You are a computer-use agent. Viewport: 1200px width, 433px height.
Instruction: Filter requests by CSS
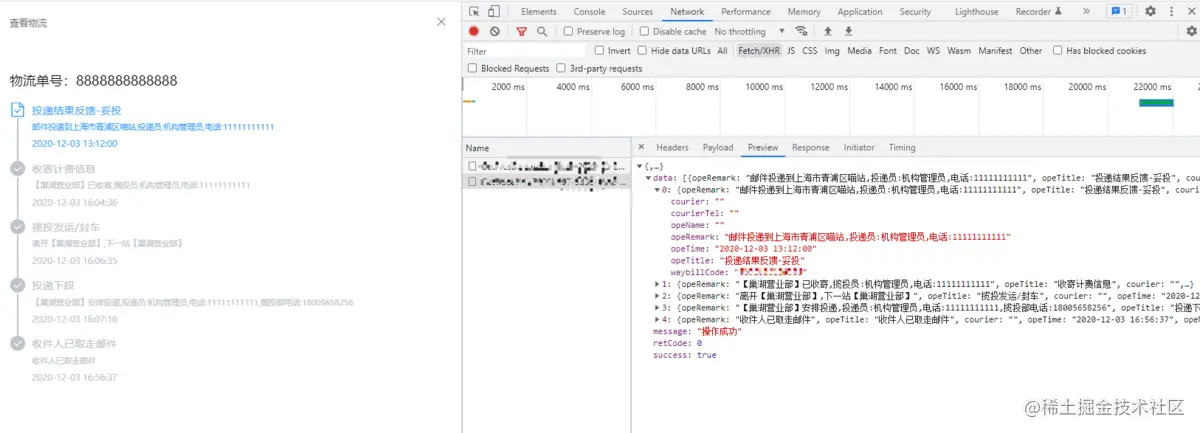[810, 50]
